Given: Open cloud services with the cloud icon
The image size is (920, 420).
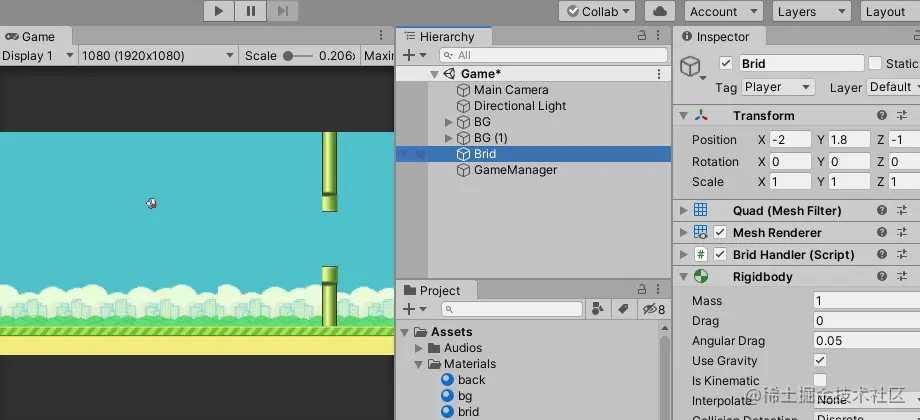Looking at the screenshot, I should tap(659, 11).
